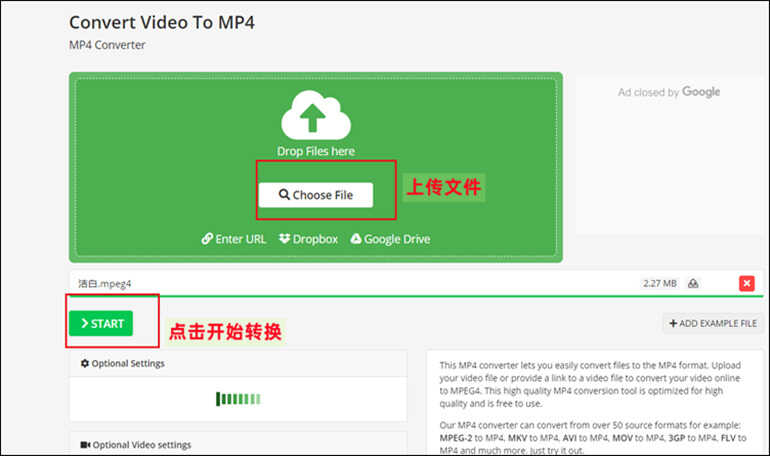Click the Dropbox logo icon
The width and height of the screenshot is (770, 456).
285,239
